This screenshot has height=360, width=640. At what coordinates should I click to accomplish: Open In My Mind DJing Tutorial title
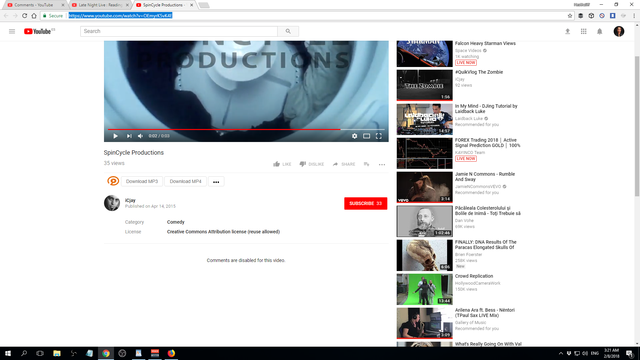[x=486, y=109]
